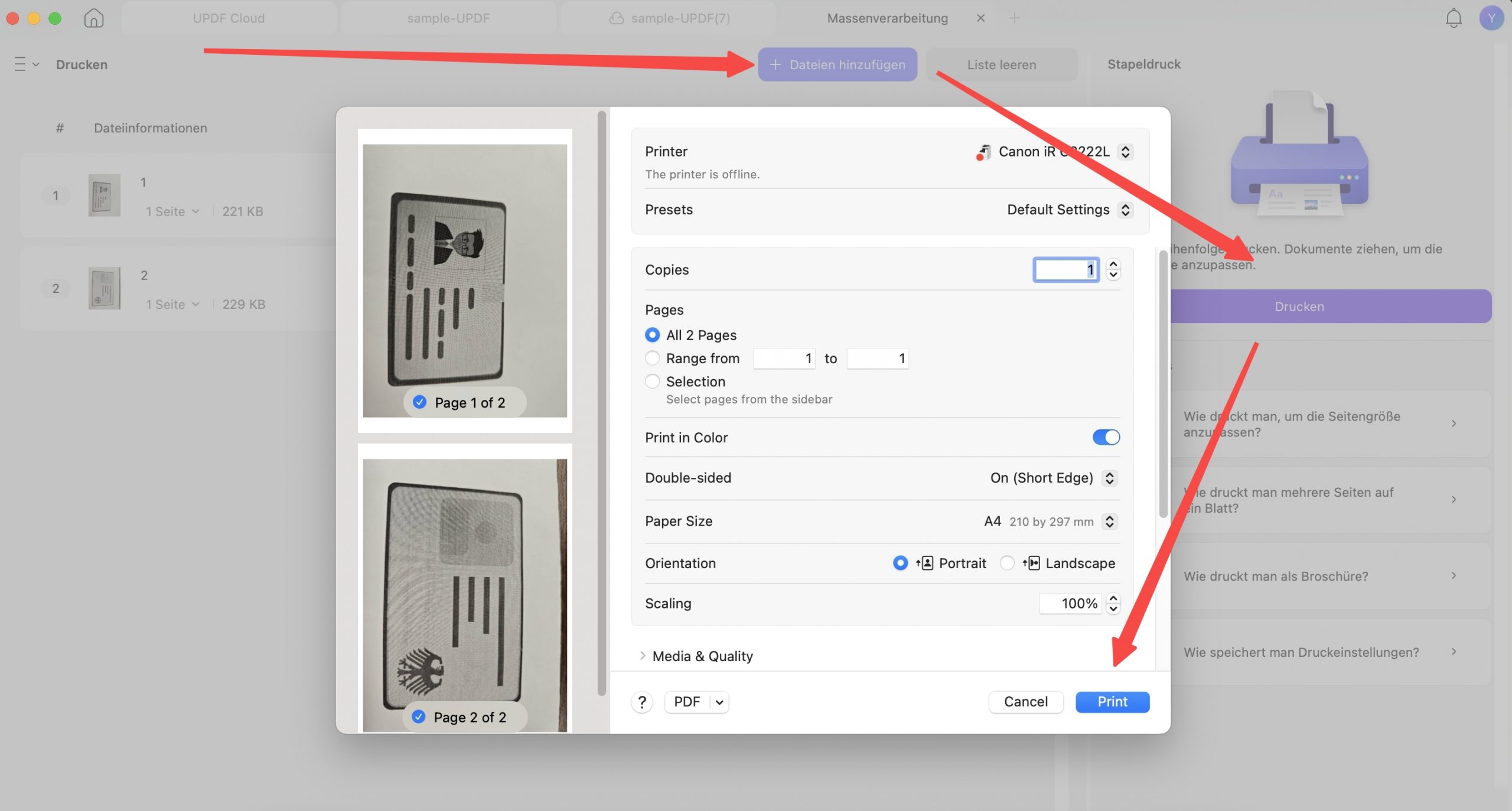The image size is (1512, 811).
Task: Click the Landscape orientation icon
Action: click(x=1031, y=563)
